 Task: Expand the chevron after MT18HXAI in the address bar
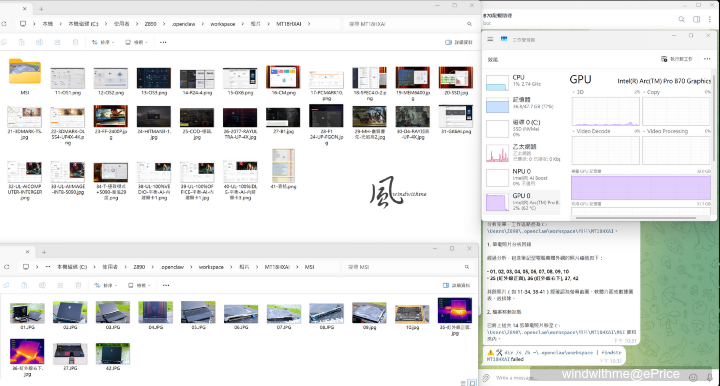pos(309,24)
